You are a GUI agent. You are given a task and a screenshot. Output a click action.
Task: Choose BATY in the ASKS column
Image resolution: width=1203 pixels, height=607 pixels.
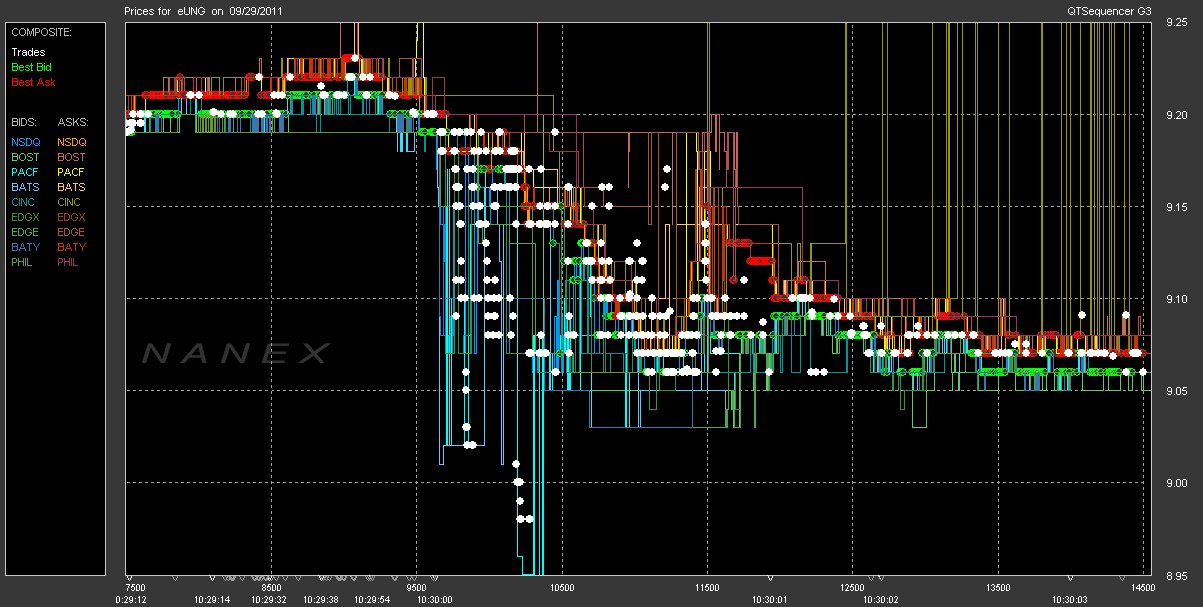[x=71, y=247]
